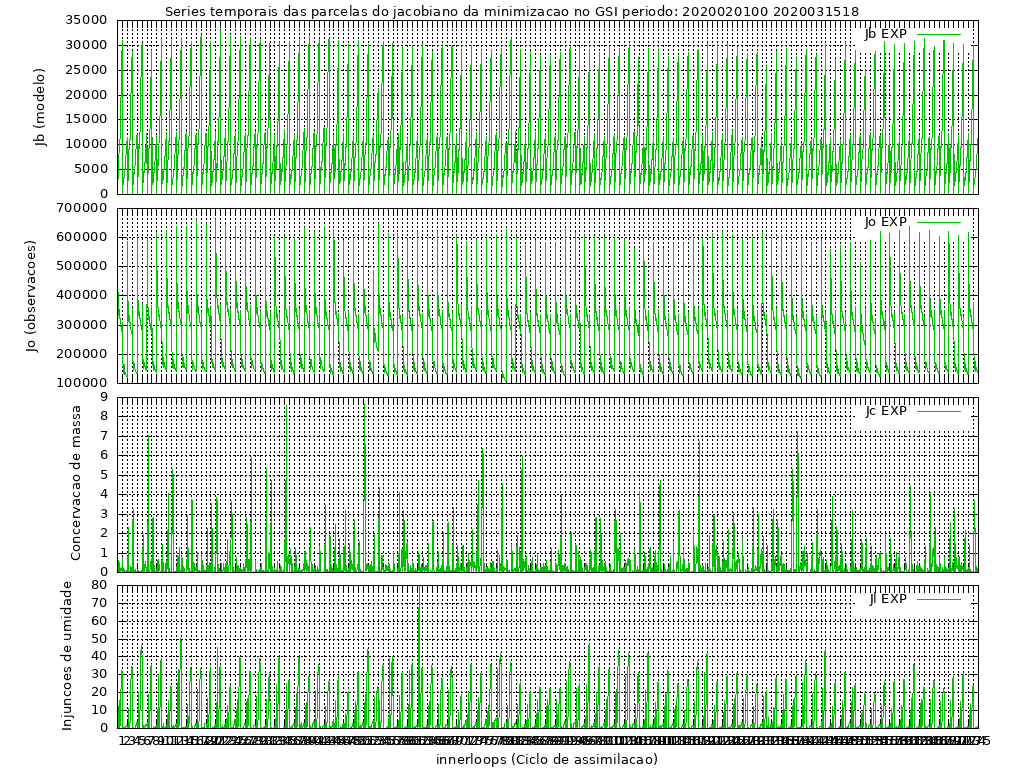
Task: Click the '60' tick on the humidity constraint axis
Action: [99, 621]
